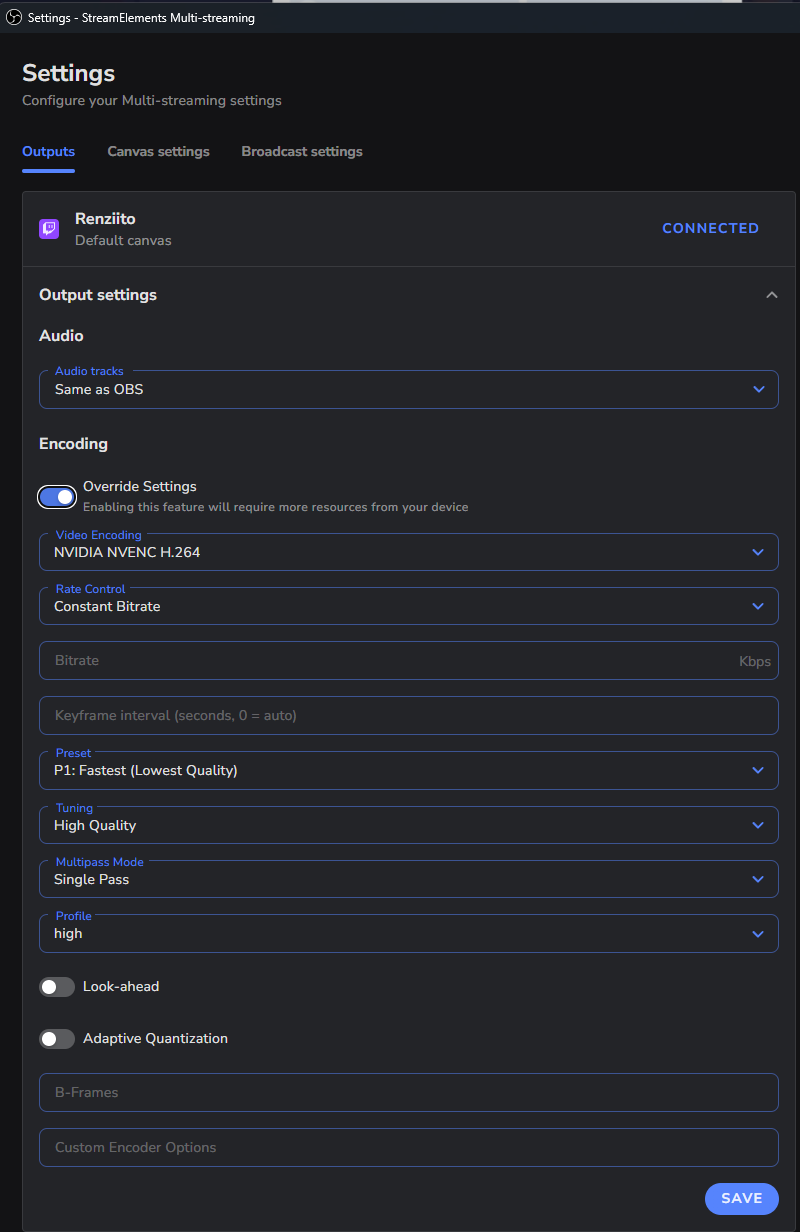The height and width of the screenshot is (1232, 800).
Task: Collapse the Output settings section chevron
Action: (771, 295)
